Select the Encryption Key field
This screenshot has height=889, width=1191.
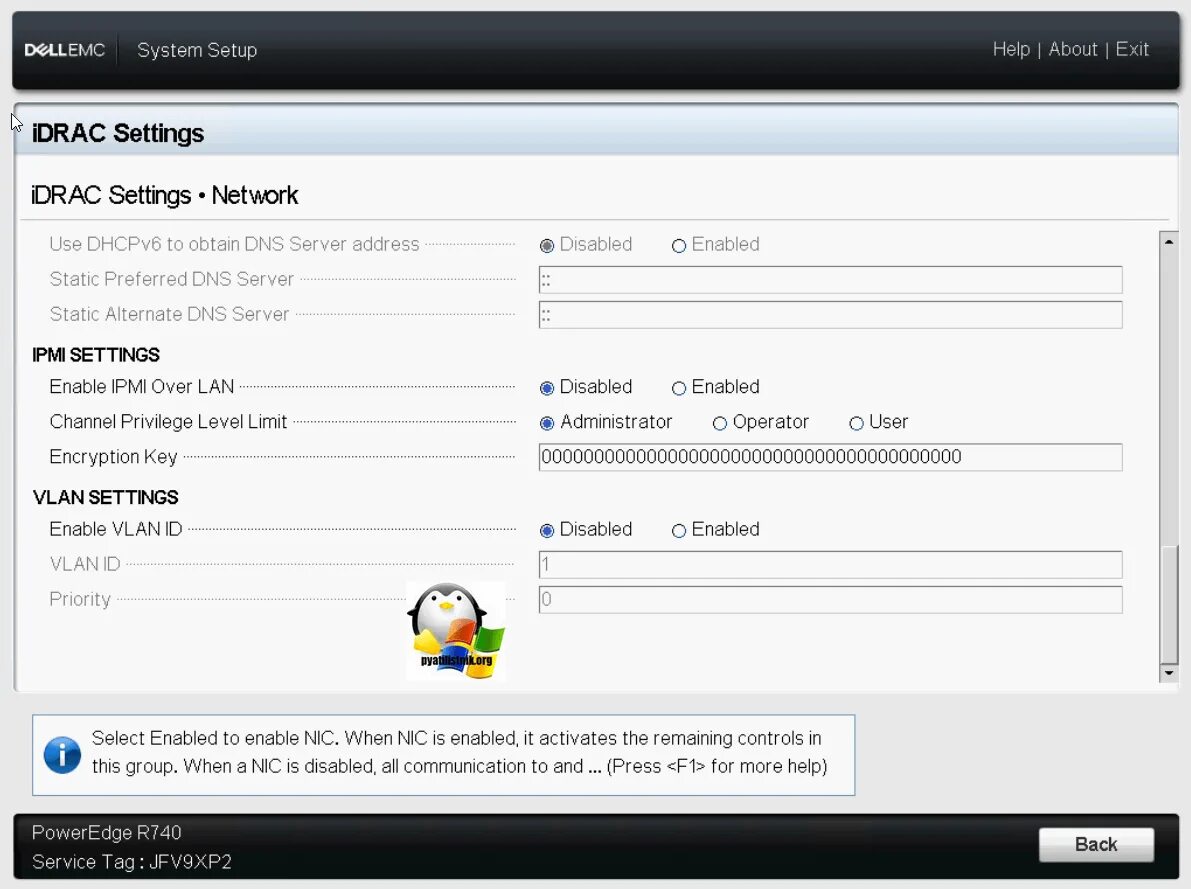830,457
